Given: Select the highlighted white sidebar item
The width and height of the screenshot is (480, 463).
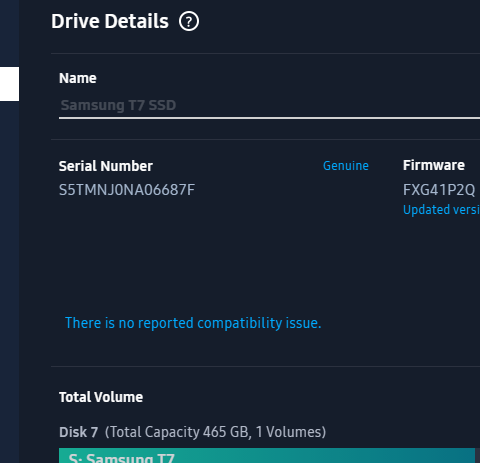Looking at the screenshot, I should pos(9,84).
